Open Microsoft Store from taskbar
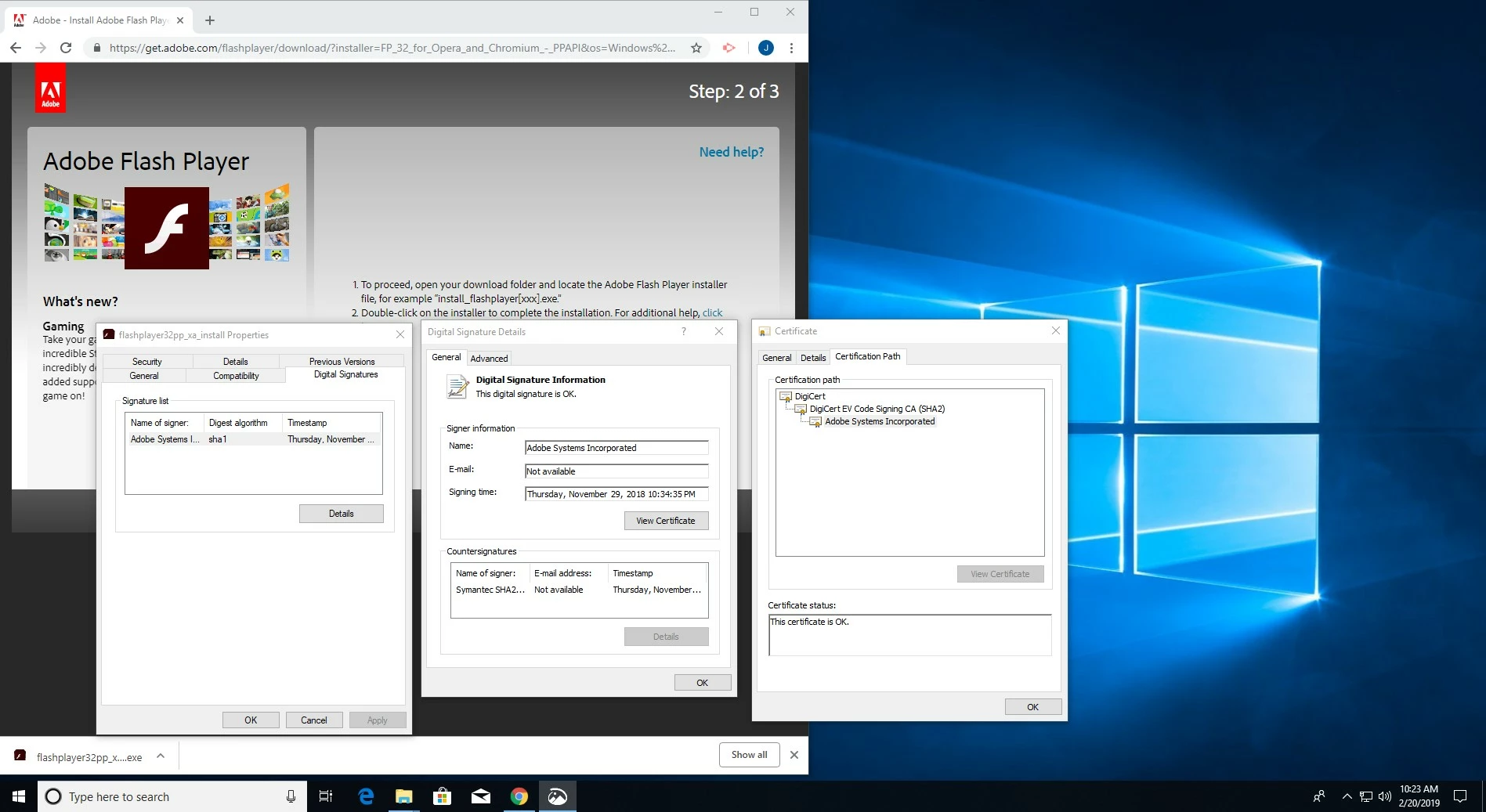Image resolution: width=1486 pixels, height=812 pixels. click(x=443, y=796)
